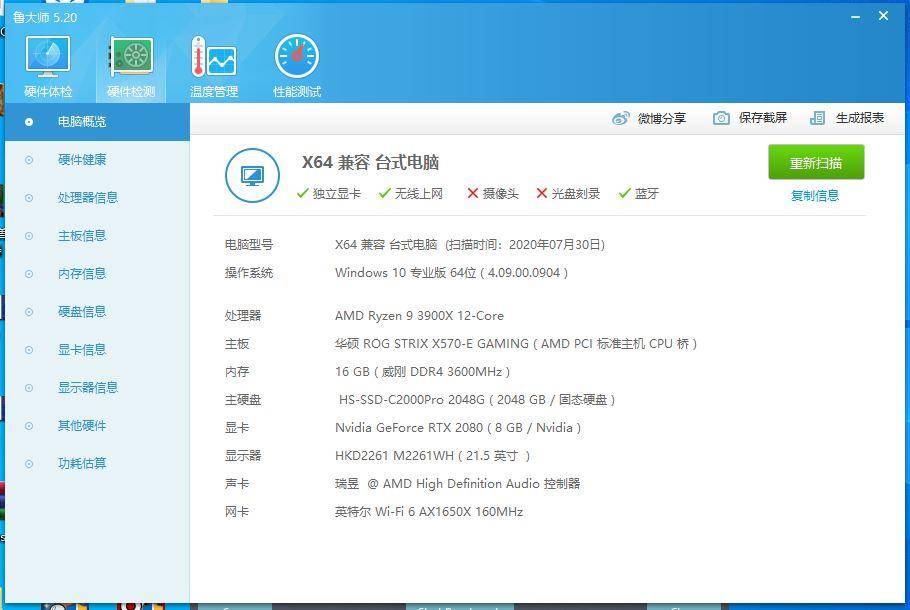
Task: Click the 光盘刻录 feature indicator
Action: [x=568, y=194]
